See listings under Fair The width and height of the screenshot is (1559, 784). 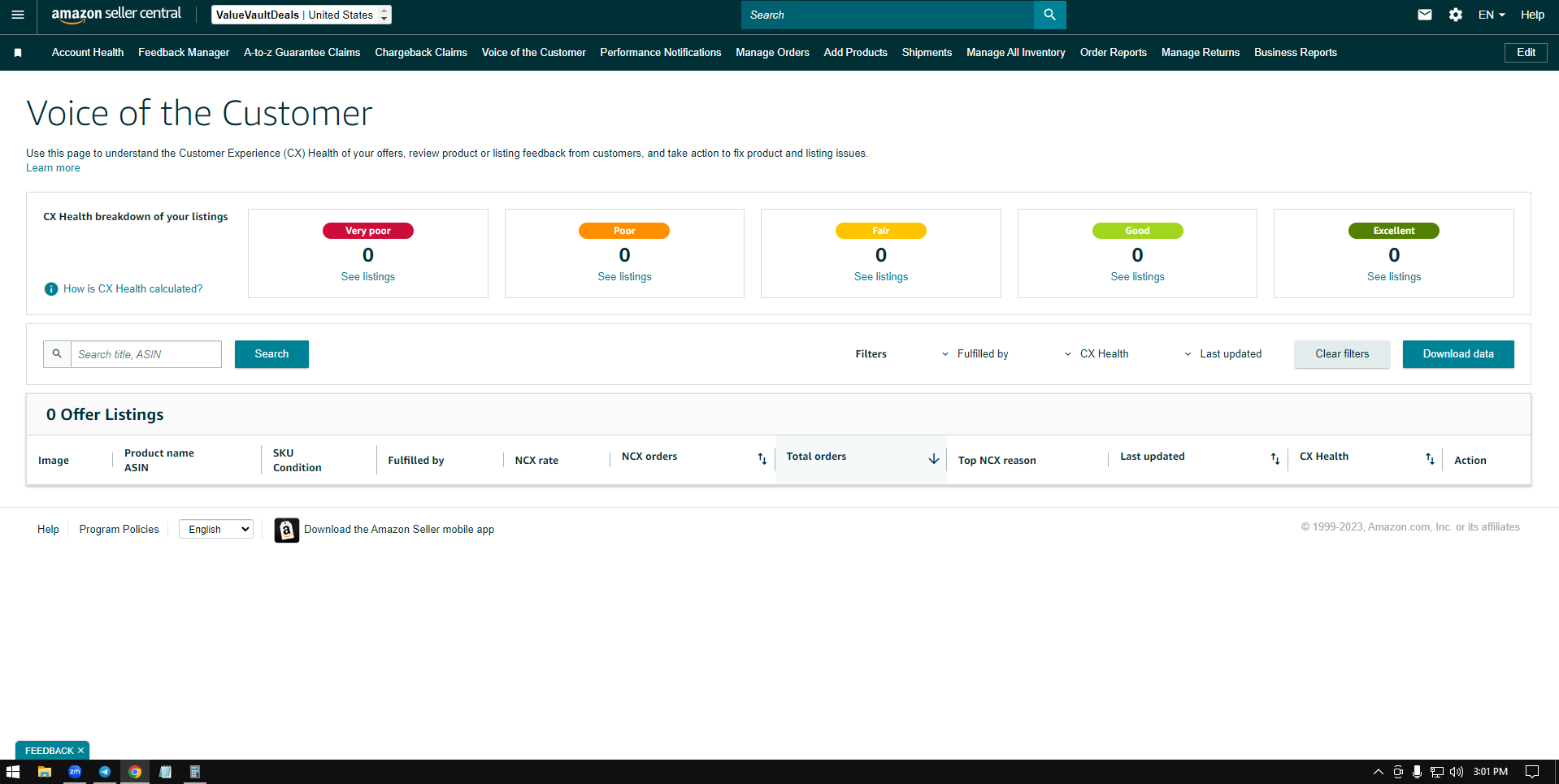pyautogui.click(x=880, y=277)
